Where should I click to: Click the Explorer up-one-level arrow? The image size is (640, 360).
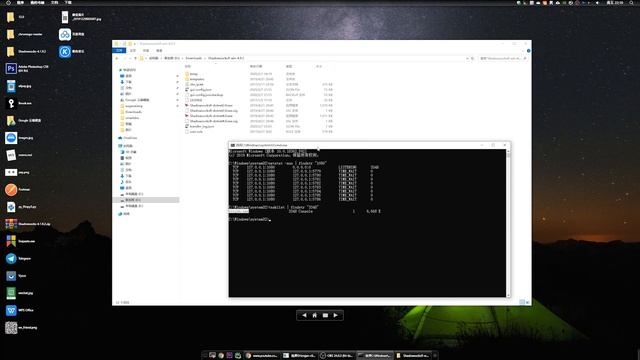[136, 58]
